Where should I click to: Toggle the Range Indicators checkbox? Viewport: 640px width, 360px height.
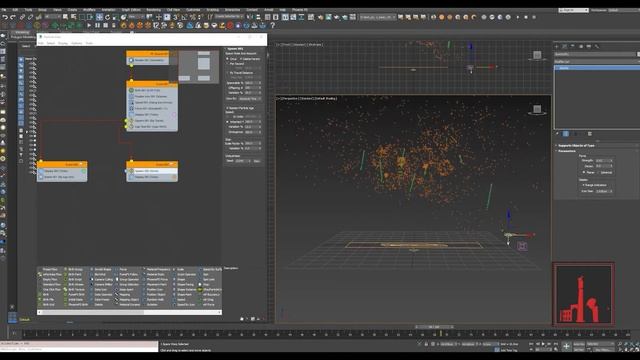click(x=584, y=185)
